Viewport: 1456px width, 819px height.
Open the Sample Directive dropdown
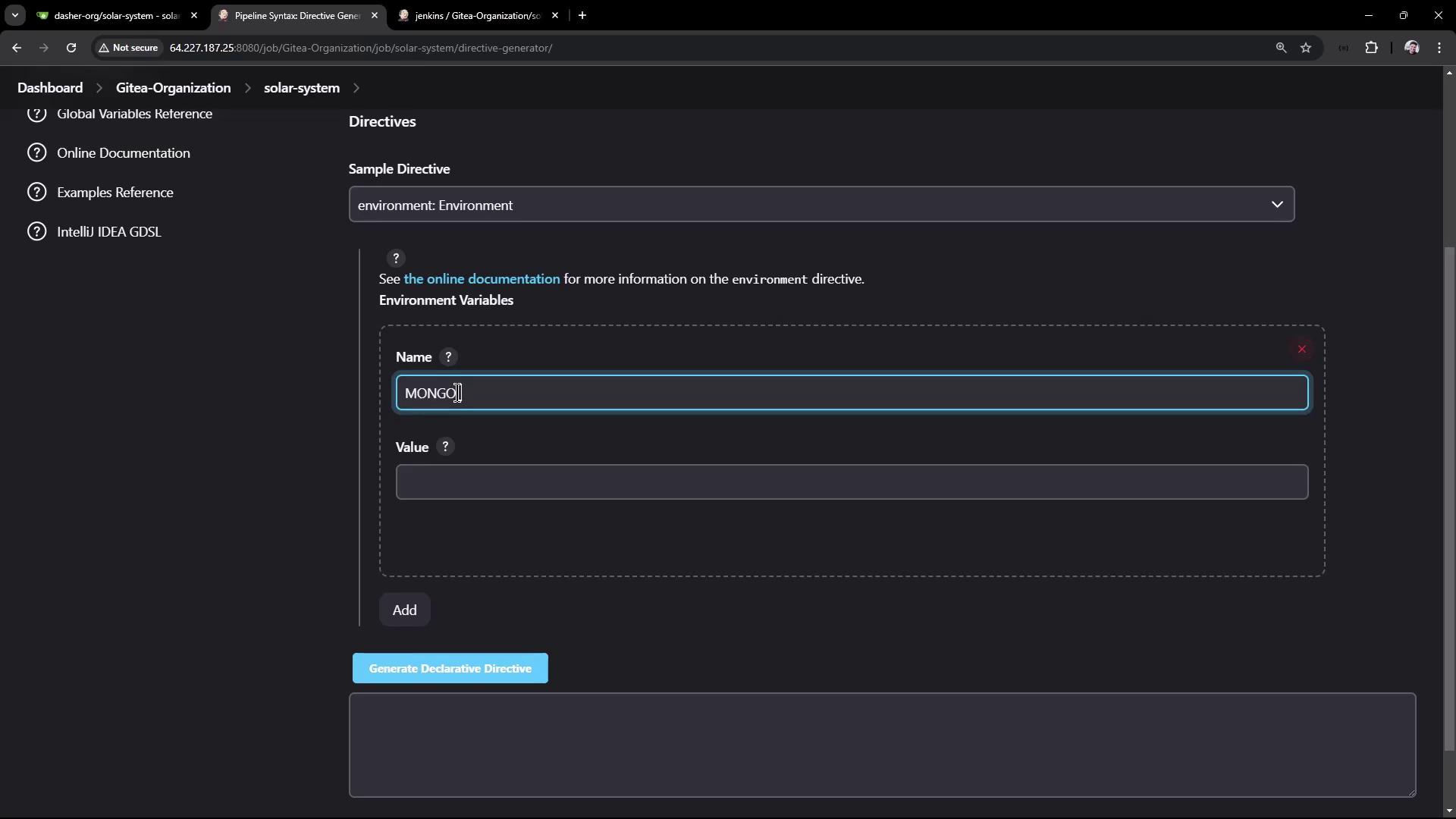click(821, 205)
